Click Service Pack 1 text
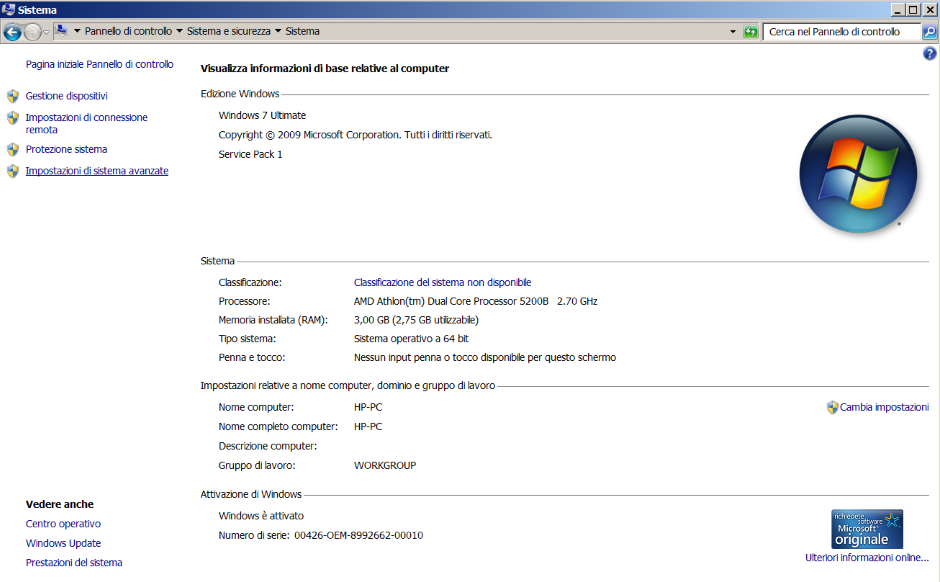The image size is (940, 582). click(x=250, y=154)
